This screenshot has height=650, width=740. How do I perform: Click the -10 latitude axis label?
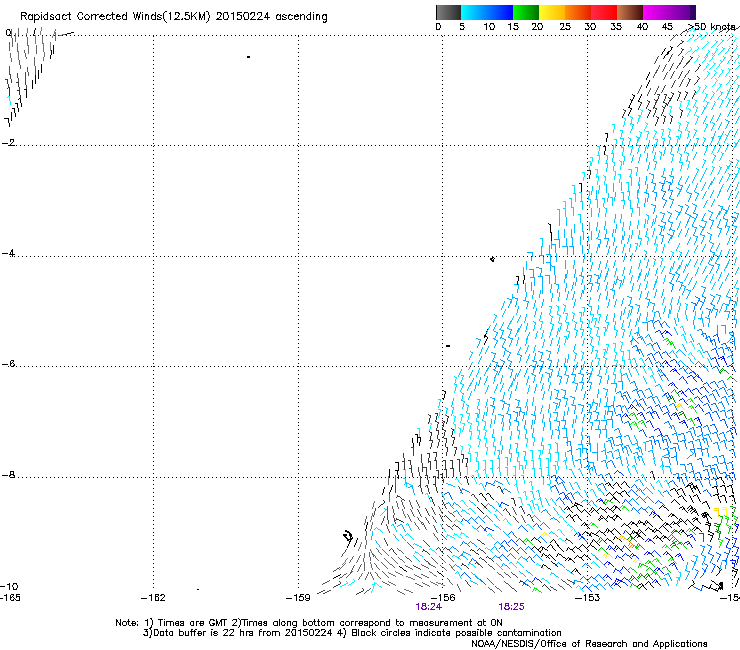pyautogui.click(x=10, y=587)
